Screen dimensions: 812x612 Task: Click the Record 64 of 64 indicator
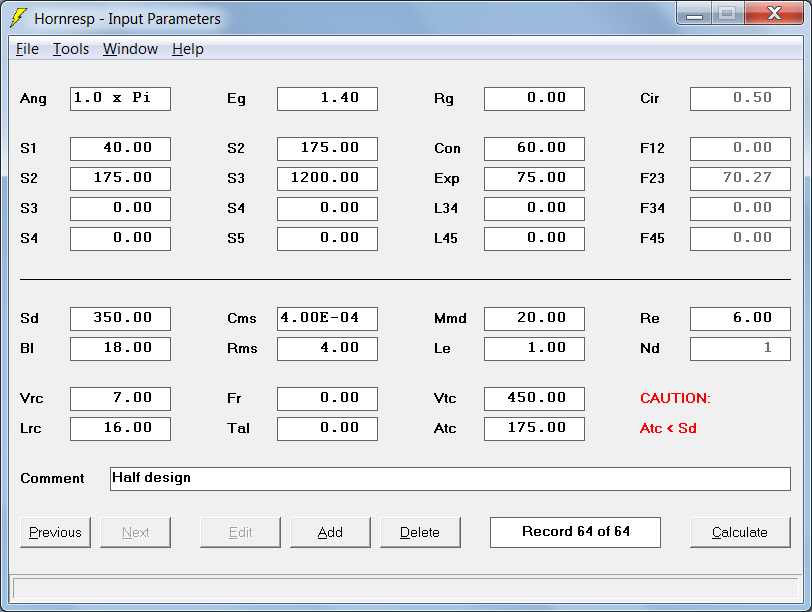[x=575, y=532]
